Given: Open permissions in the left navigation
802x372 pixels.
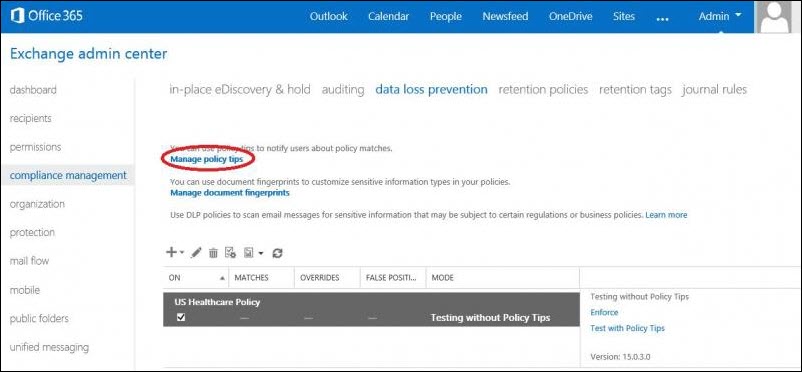Looking at the screenshot, I should click(35, 147).
